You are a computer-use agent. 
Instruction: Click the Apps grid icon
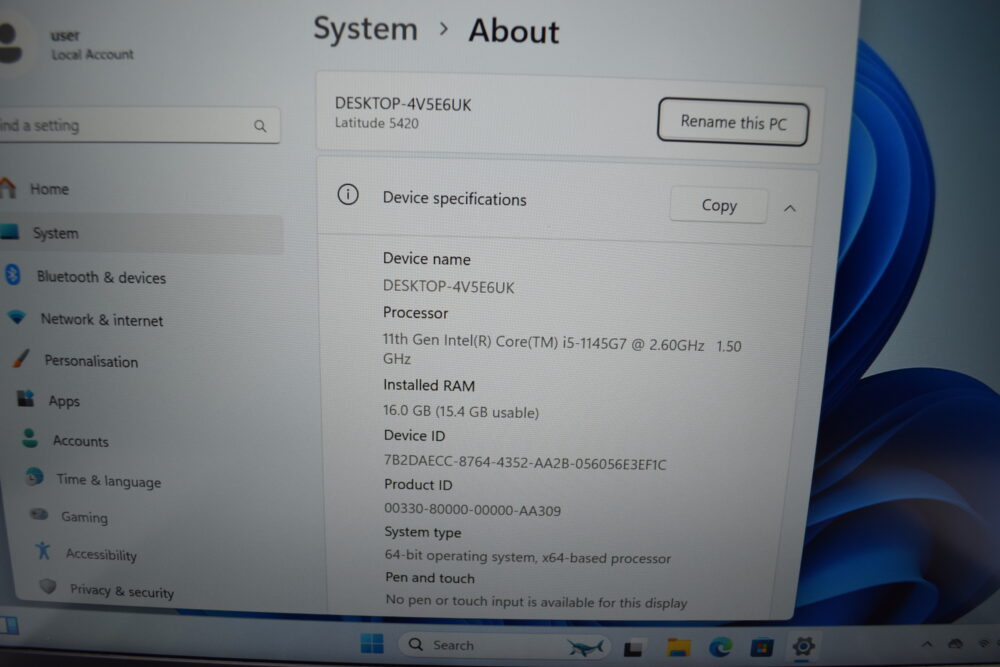tap(26, 399)
